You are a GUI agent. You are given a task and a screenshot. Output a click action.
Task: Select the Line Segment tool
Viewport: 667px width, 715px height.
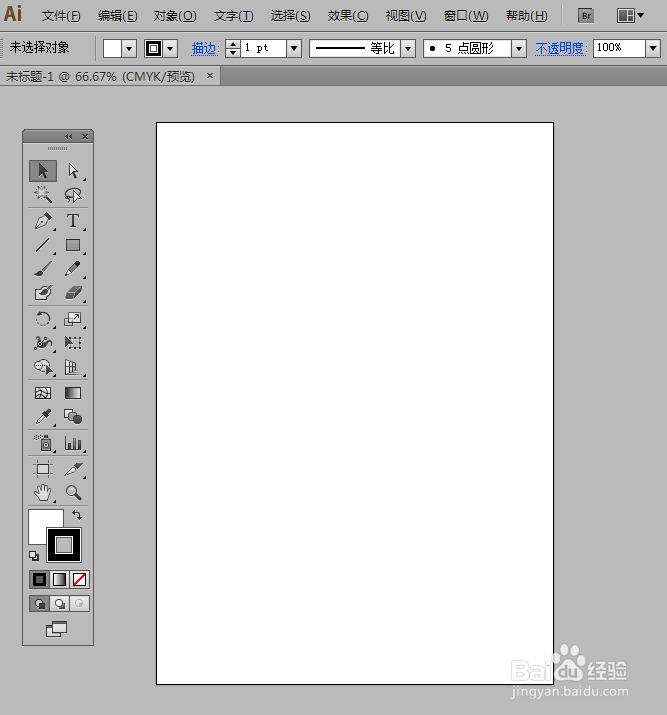[43, 245]
